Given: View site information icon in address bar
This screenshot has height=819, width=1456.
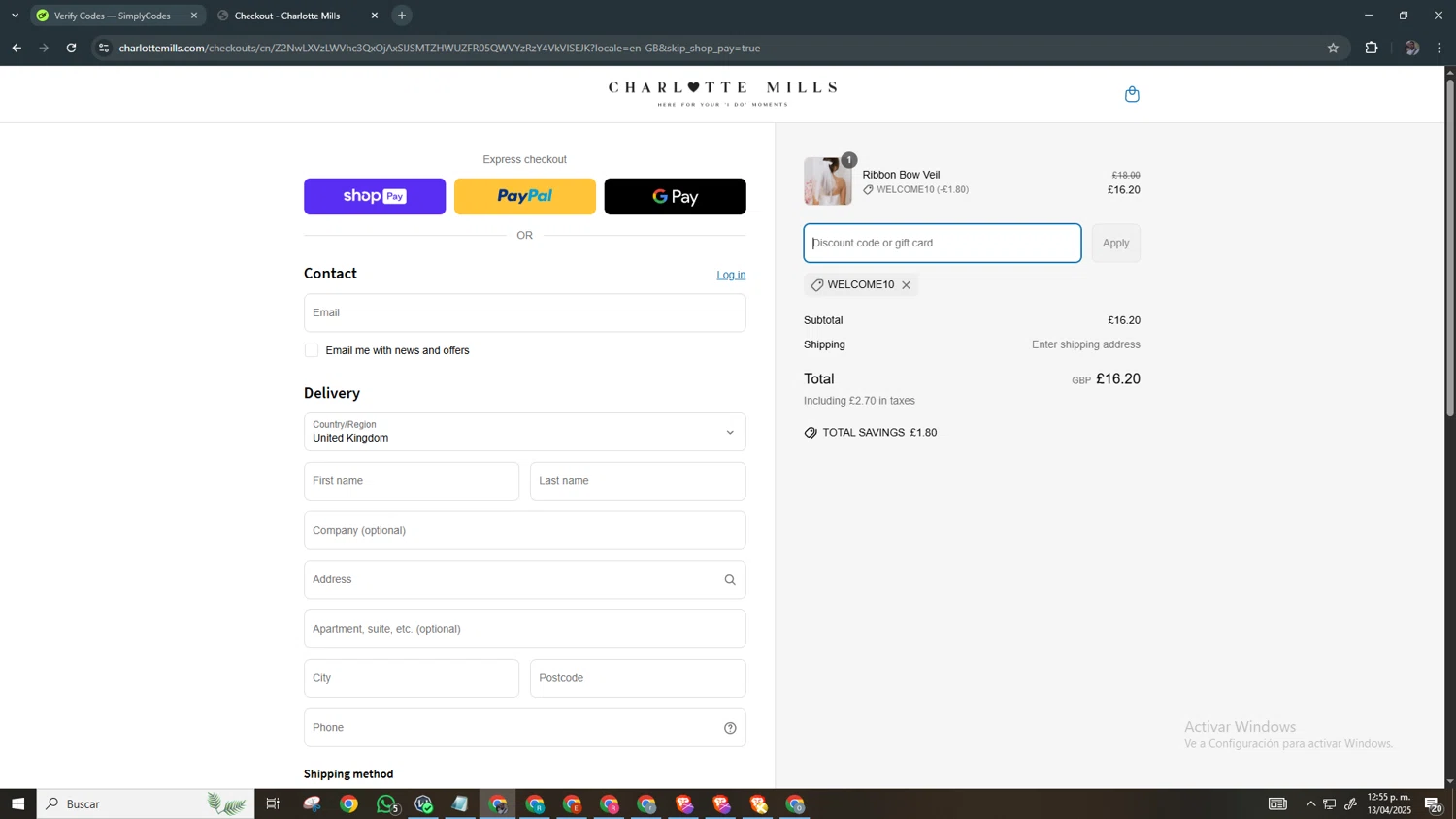Looking at the screenshot, I should pyautogui.click(x=104, y=48).
